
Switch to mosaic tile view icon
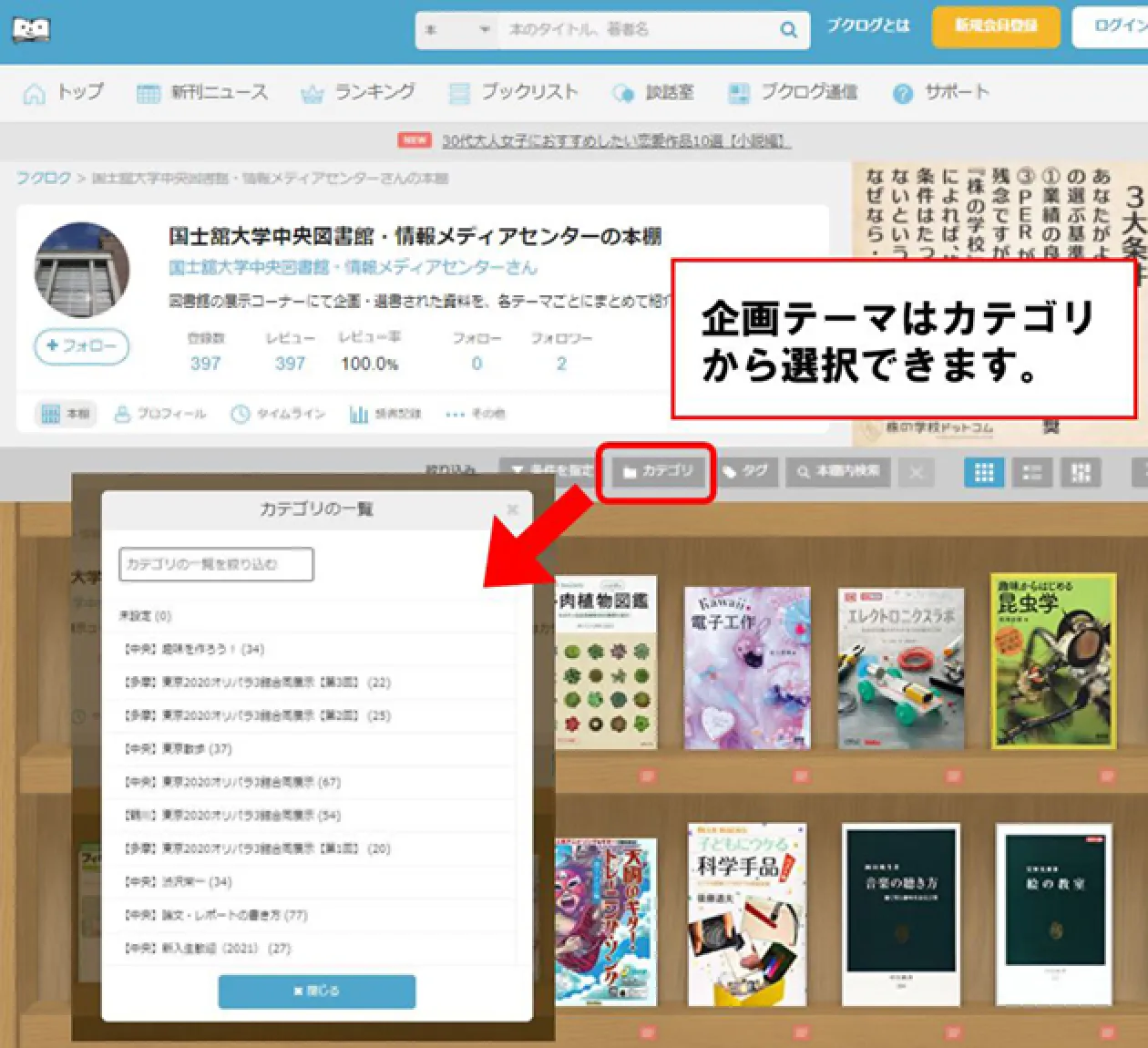tap(1081, 472)
